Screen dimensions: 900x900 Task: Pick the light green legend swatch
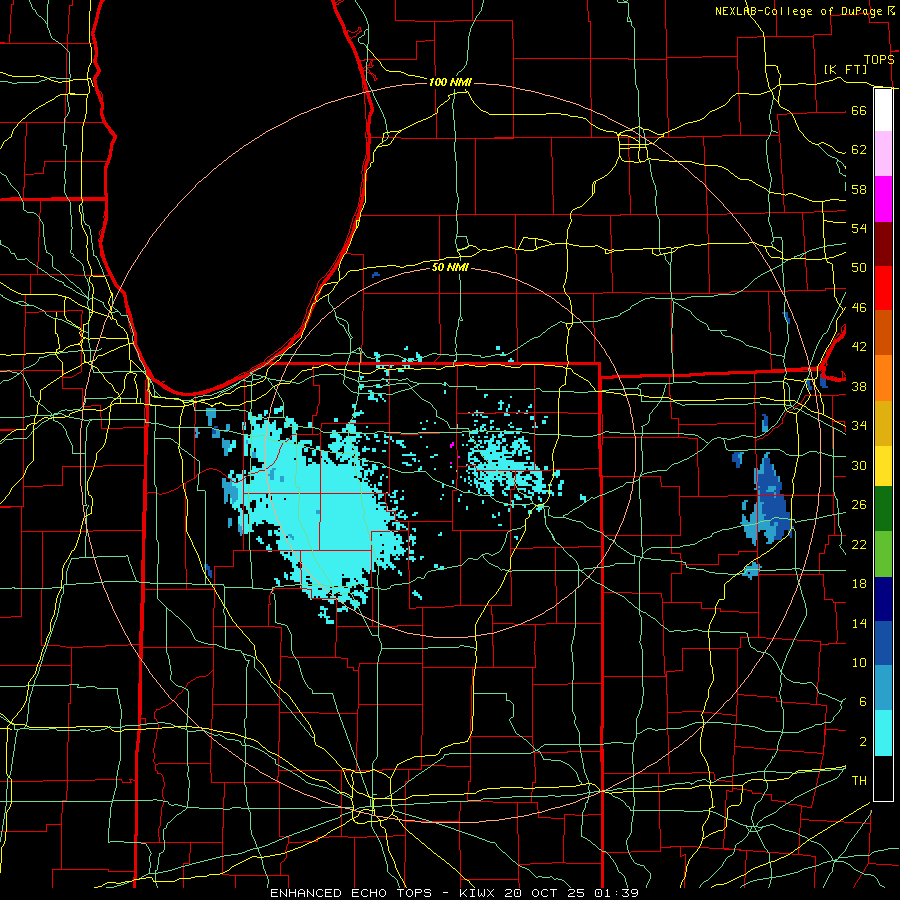click(x=883, y=554)
